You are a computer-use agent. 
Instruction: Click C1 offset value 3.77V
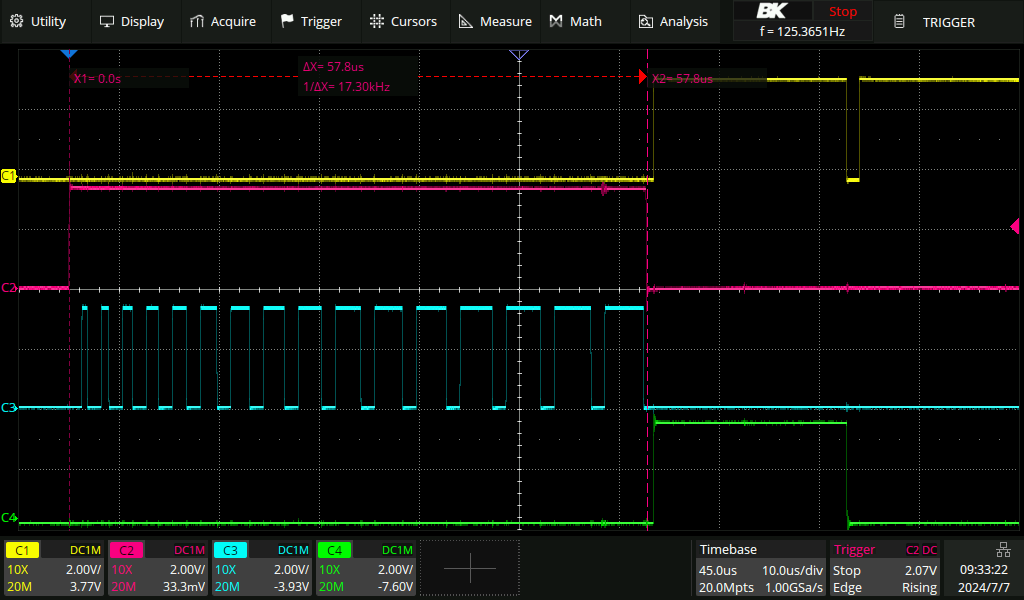(86, 586)
